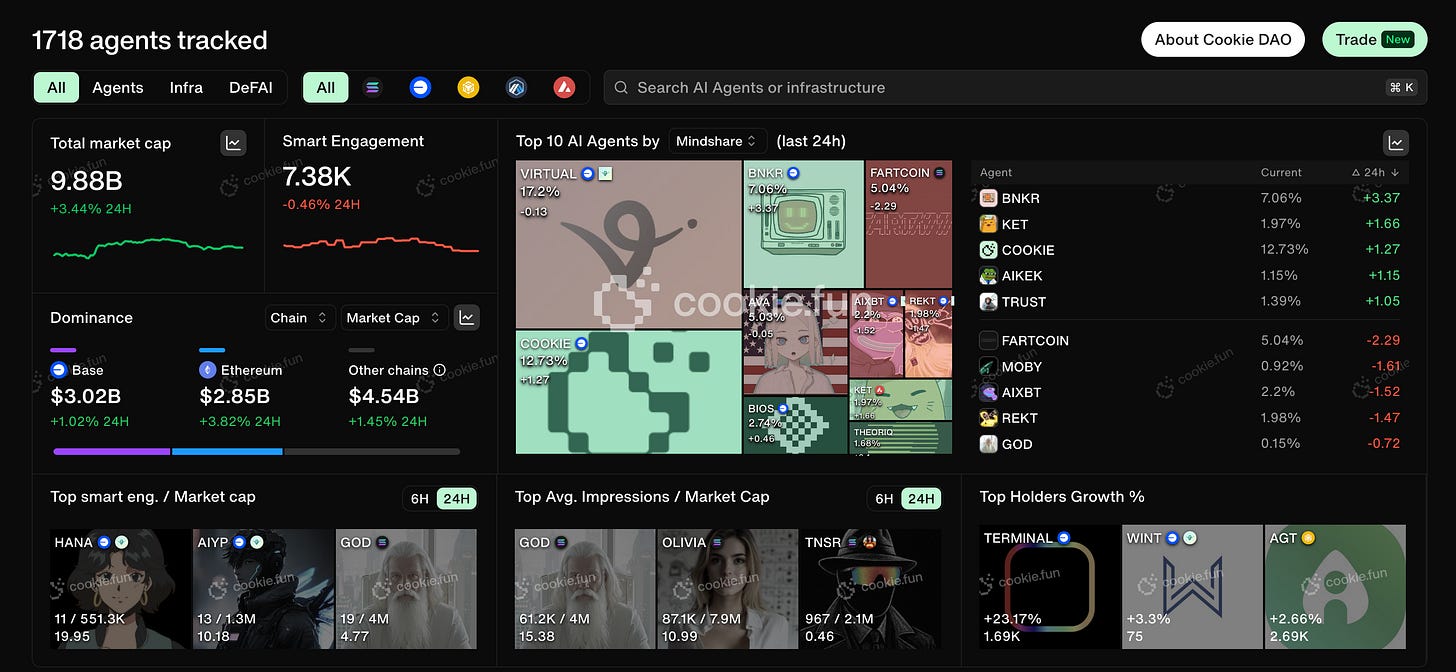Screen dimensions: 1456x672
Task: Open the OLIVIA agent card
Action: 727,588
